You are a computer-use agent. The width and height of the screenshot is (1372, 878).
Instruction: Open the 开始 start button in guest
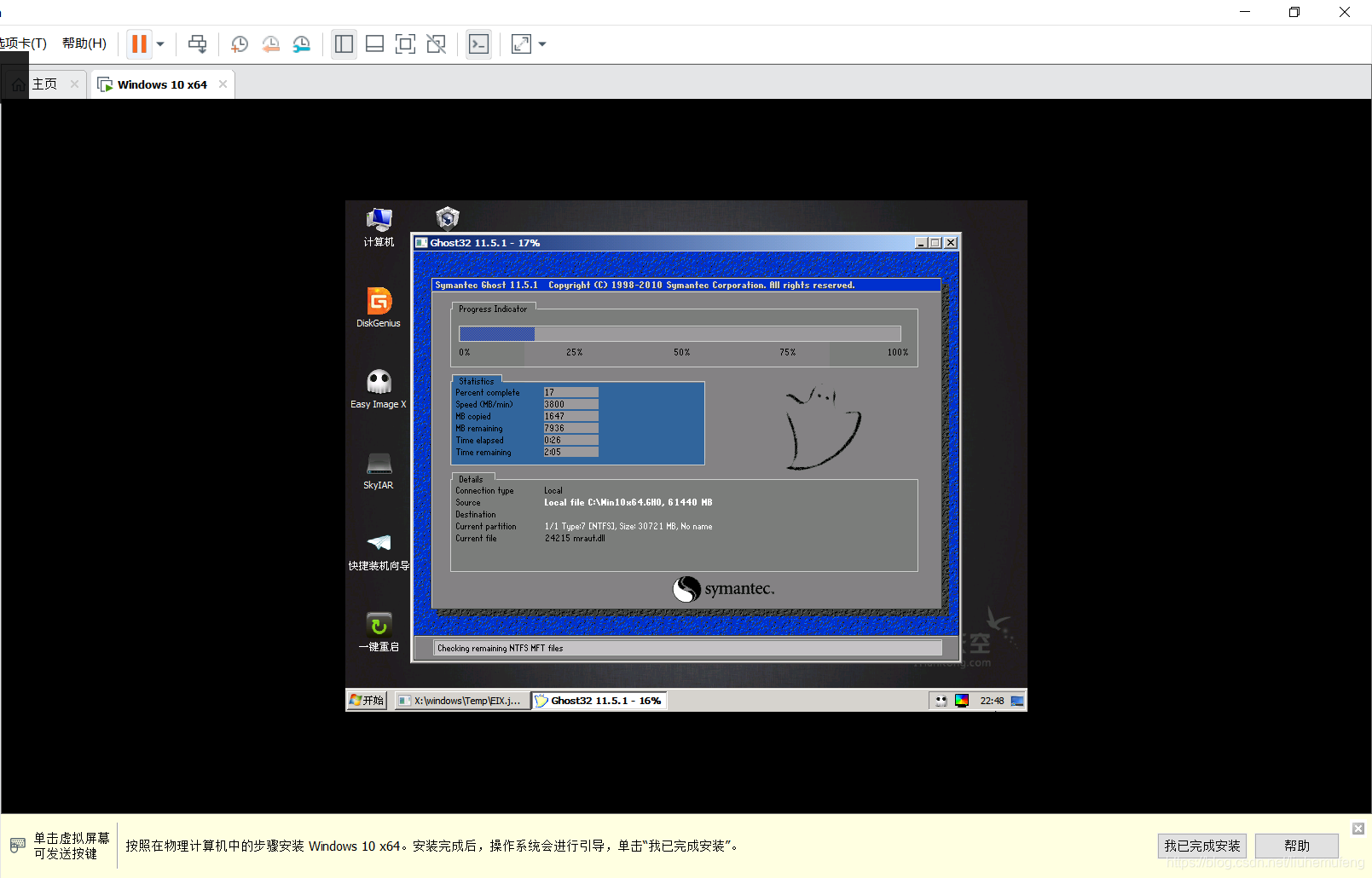[x=367, y=701]
